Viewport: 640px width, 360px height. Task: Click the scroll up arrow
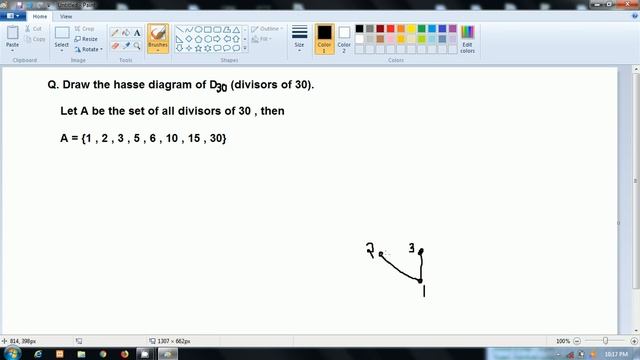(x=636, y=70)
